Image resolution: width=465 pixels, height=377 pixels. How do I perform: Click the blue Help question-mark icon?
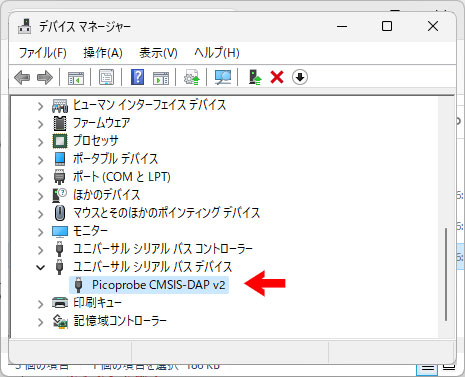point(137,77)
